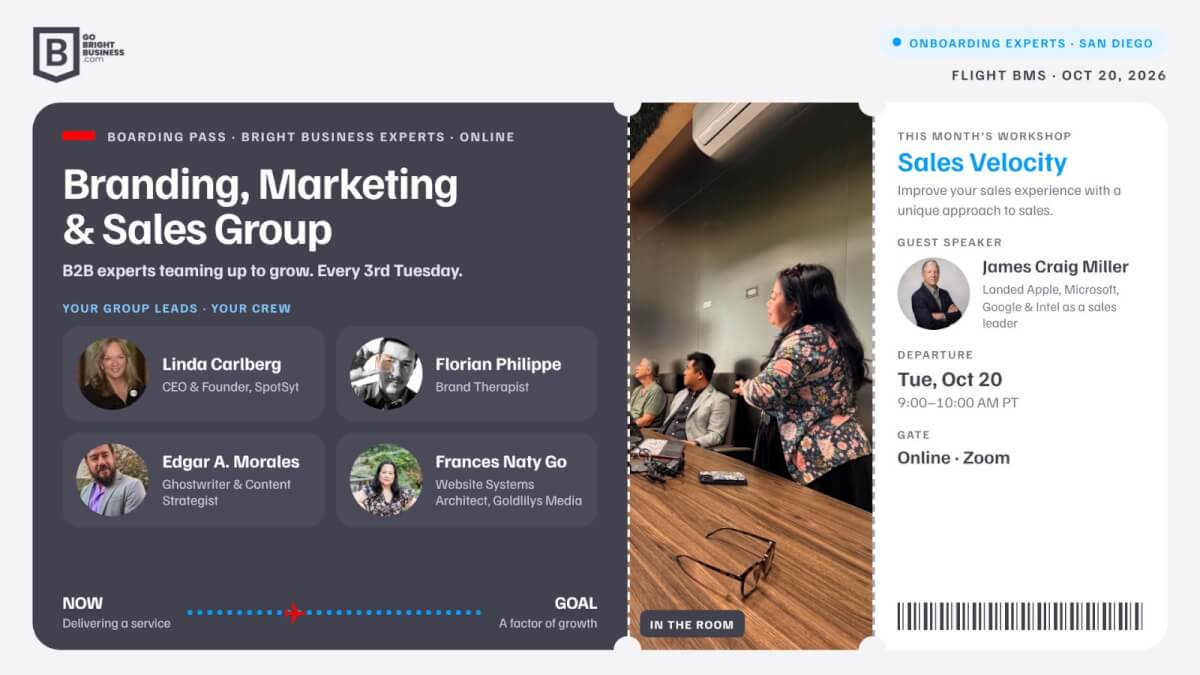Click 'This Month's Workshop' label
Screen dimensions: 1200x675
[x=984, y=136]
